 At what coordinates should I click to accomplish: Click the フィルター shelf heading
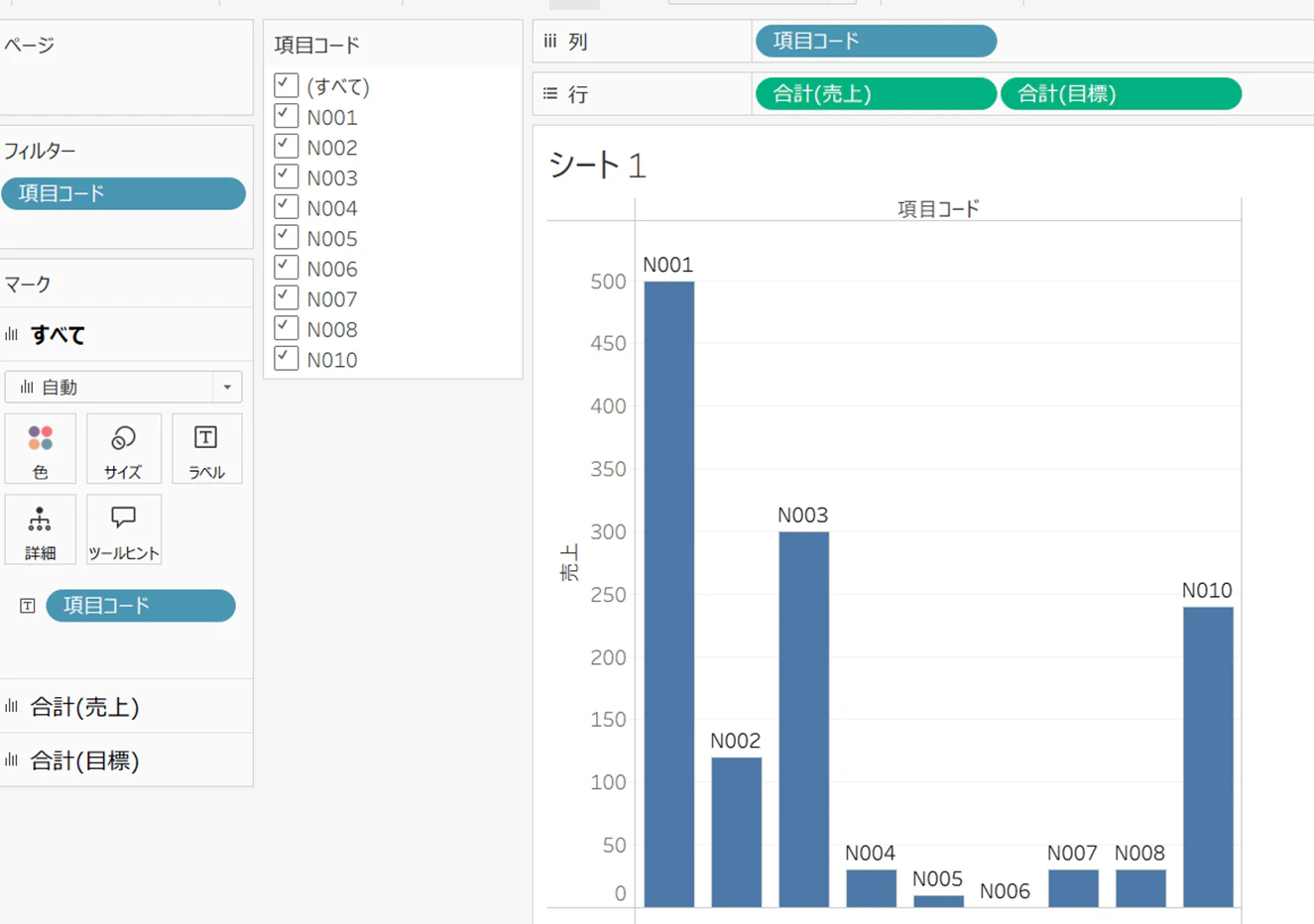tap(40, 151)
